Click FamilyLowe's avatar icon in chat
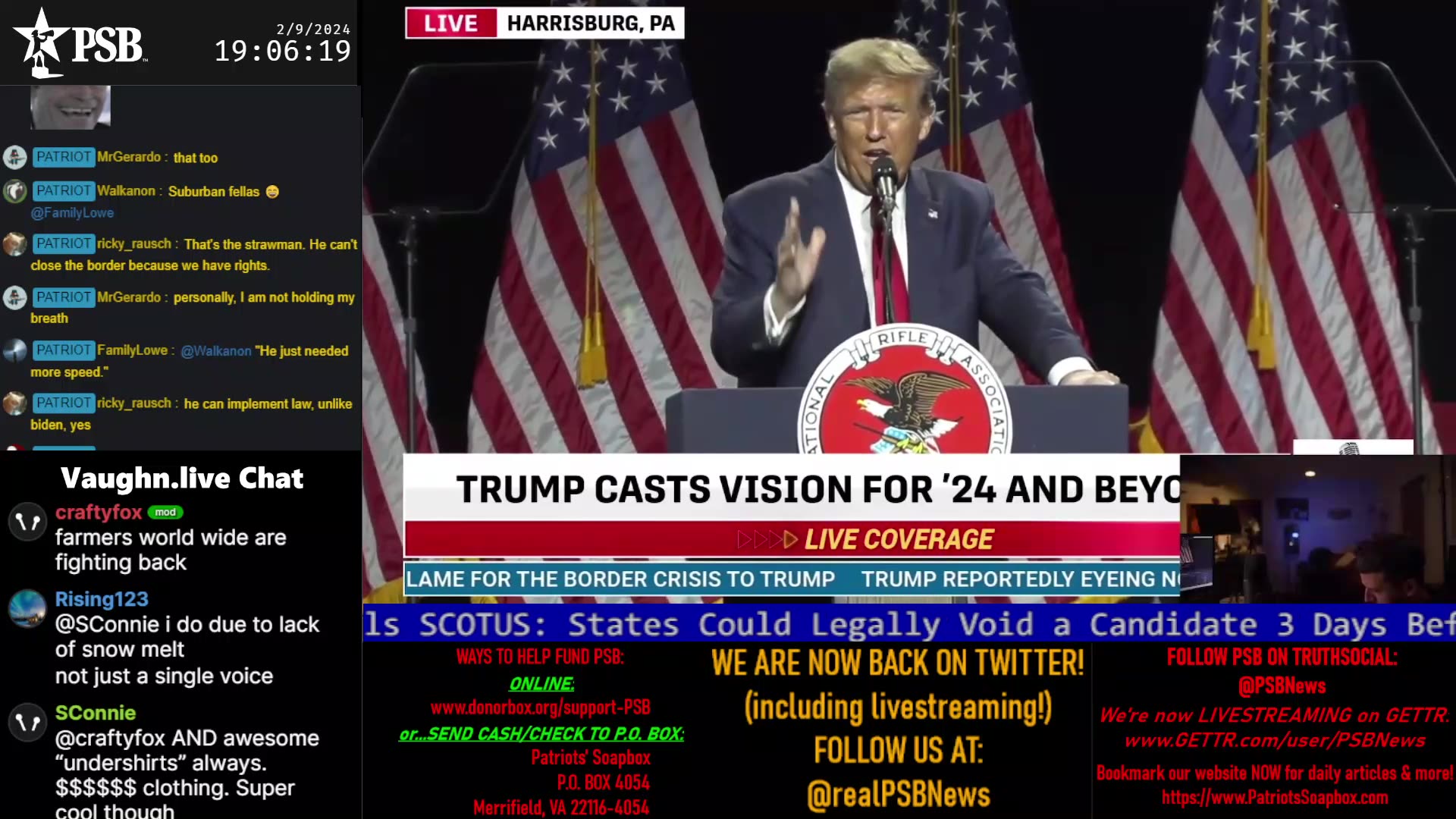This screenshot has height=819, width=1456. 14,350
